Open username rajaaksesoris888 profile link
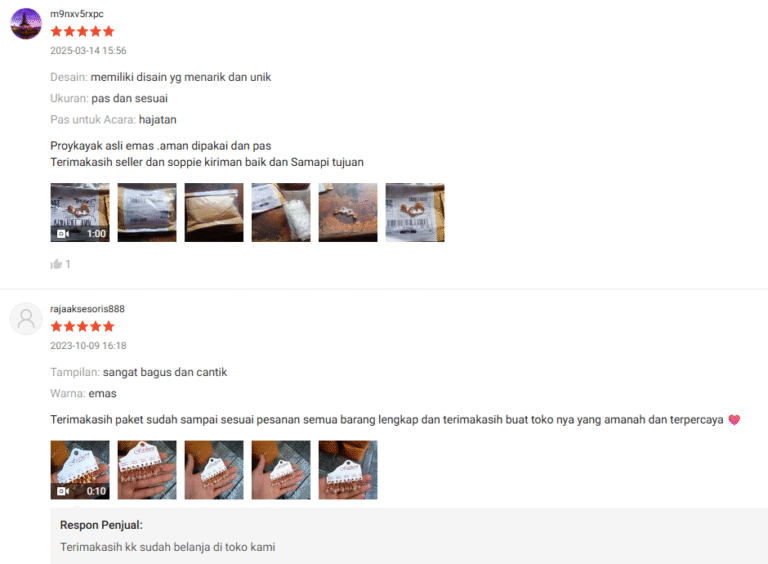This screenshot has width=768, height=564. coord(87,309)
